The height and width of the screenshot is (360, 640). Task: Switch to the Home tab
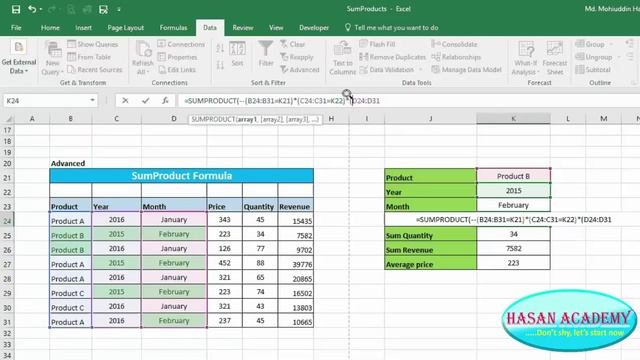[x=50, y=28]
